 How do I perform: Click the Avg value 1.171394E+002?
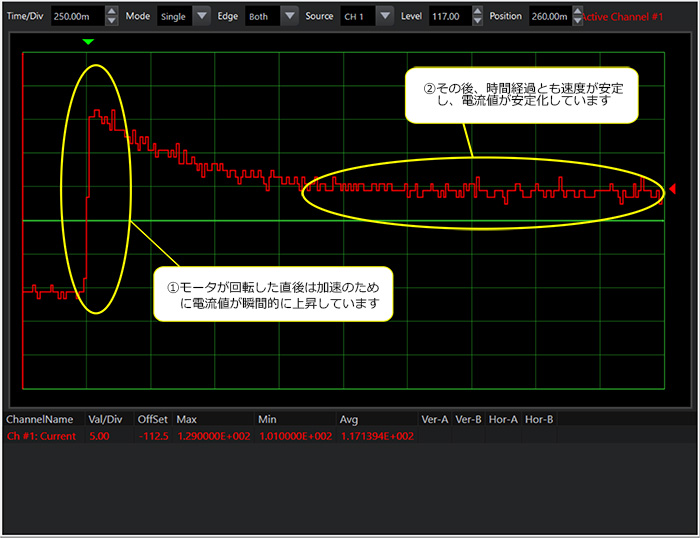[x=377, y=436]
